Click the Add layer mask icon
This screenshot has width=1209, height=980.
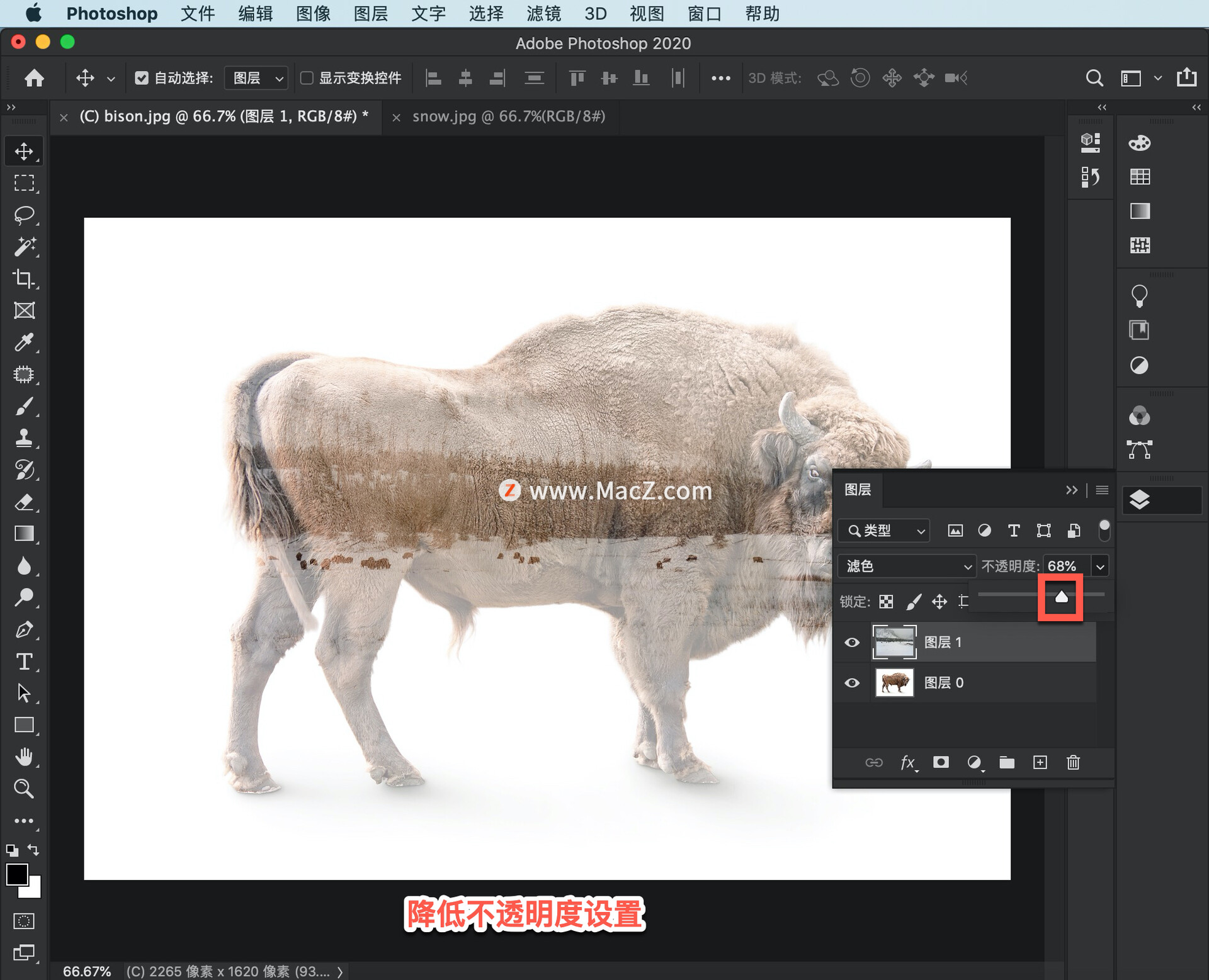click(x=941, y=763)
